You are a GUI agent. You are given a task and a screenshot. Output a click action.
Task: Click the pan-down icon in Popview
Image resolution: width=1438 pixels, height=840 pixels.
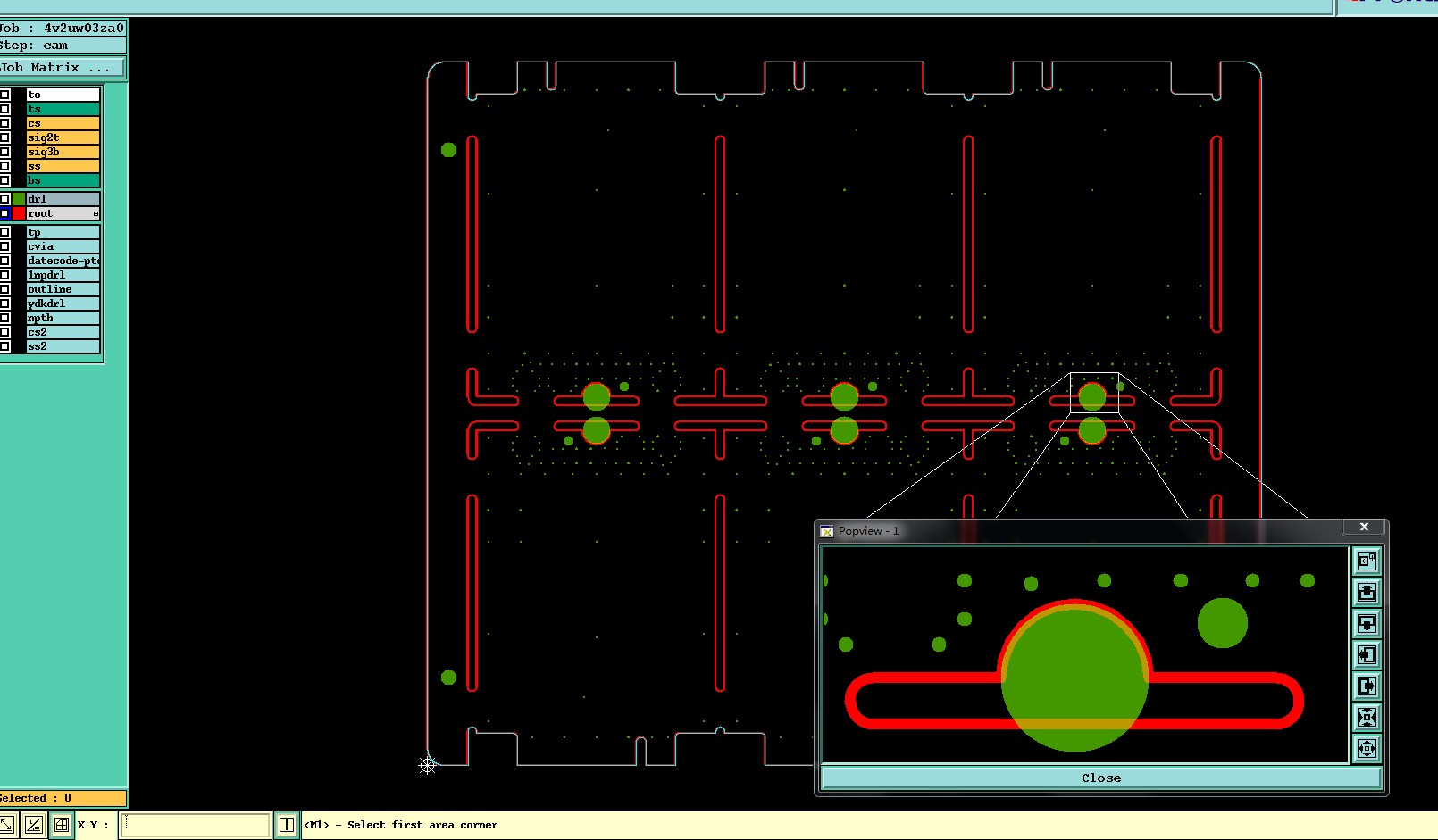(1367, 624)
